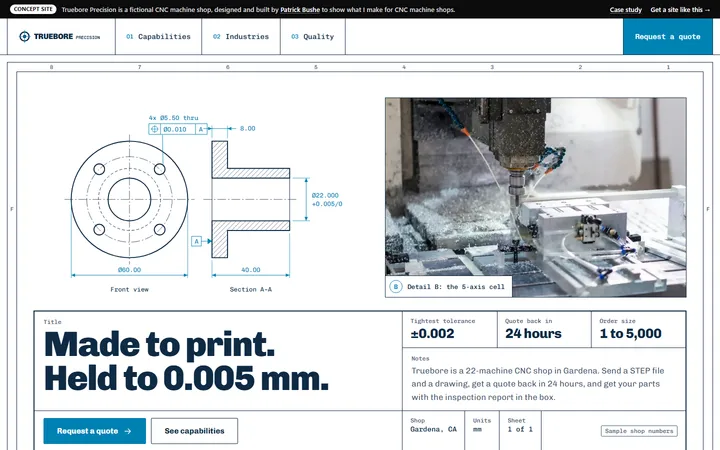
Task: Click the front view flange drawing
Action: coord(129,199)
